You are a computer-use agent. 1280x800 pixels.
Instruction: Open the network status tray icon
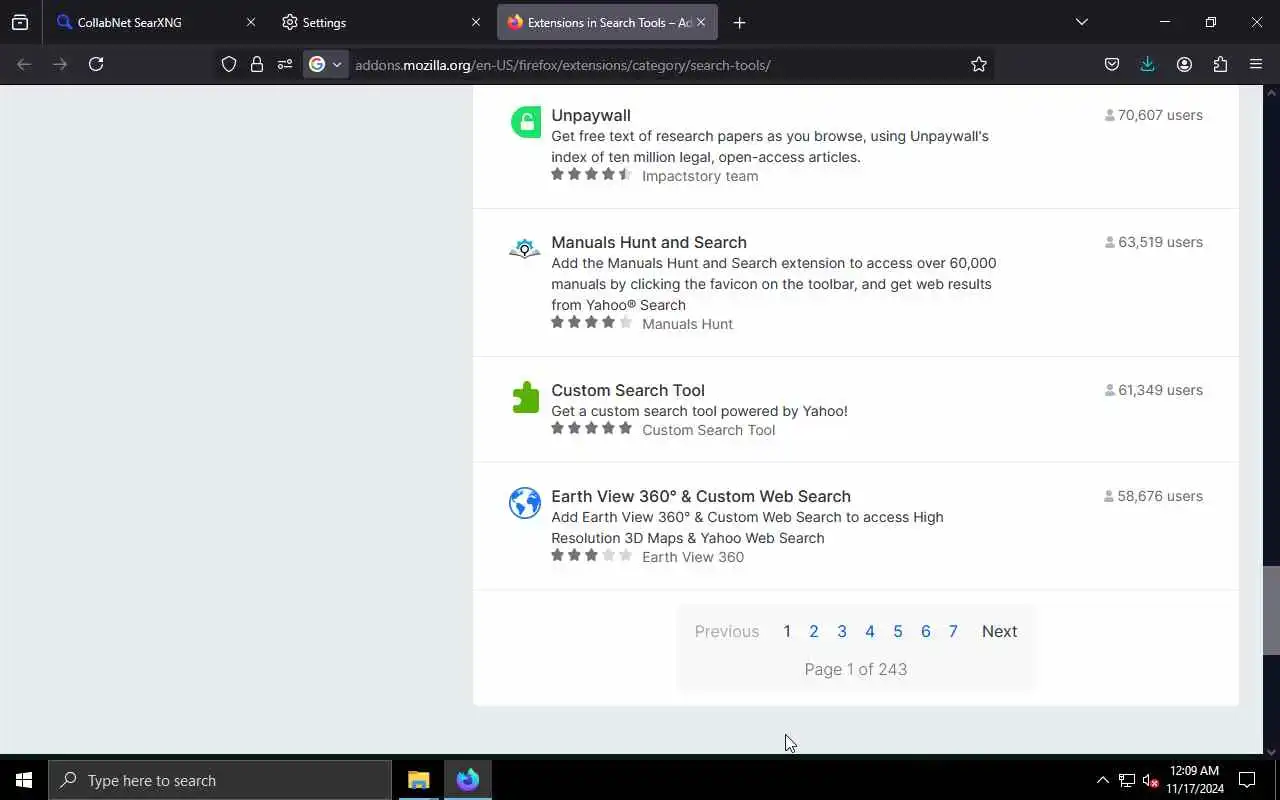(1127, 780)
